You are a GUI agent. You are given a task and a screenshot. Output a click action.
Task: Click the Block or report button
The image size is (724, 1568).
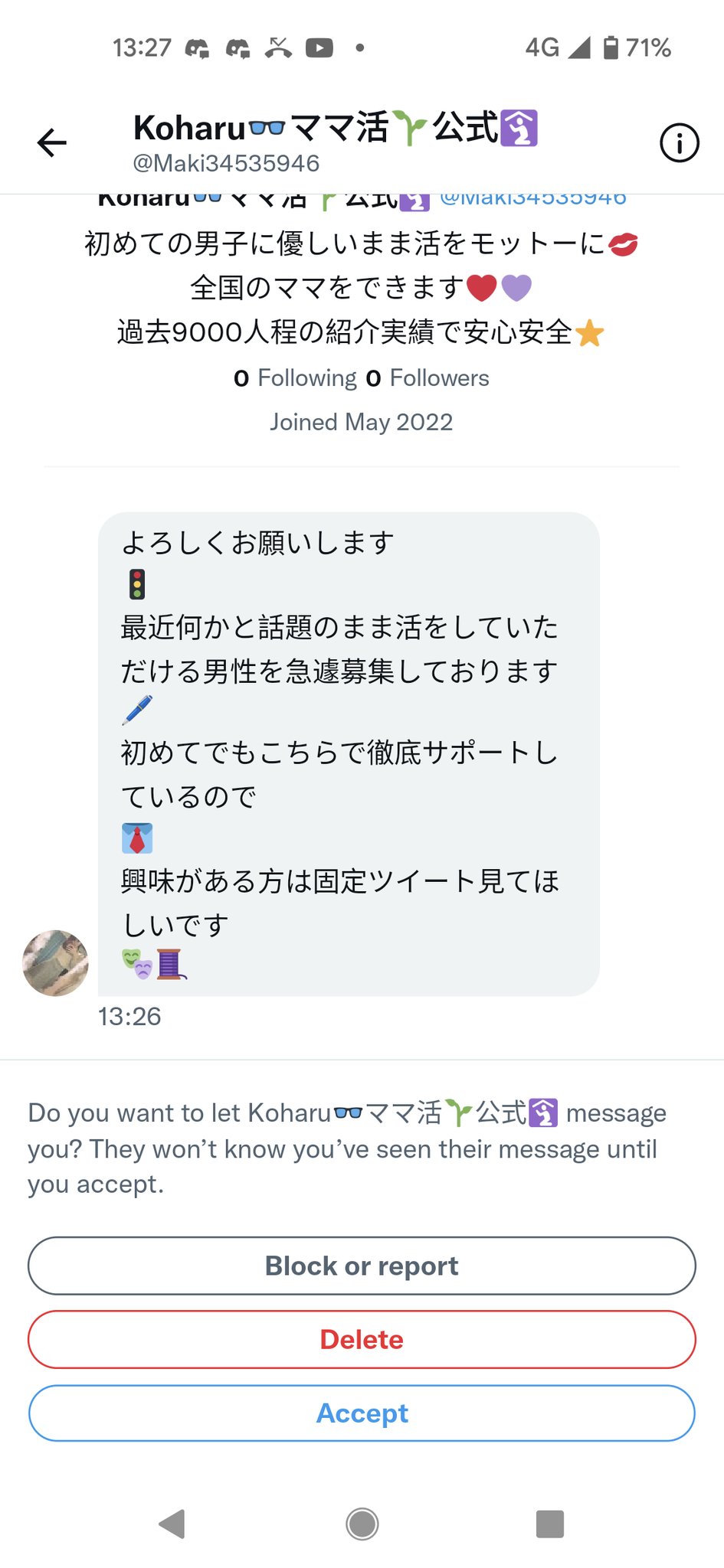pyautogui.click(x=362, y=1266)
